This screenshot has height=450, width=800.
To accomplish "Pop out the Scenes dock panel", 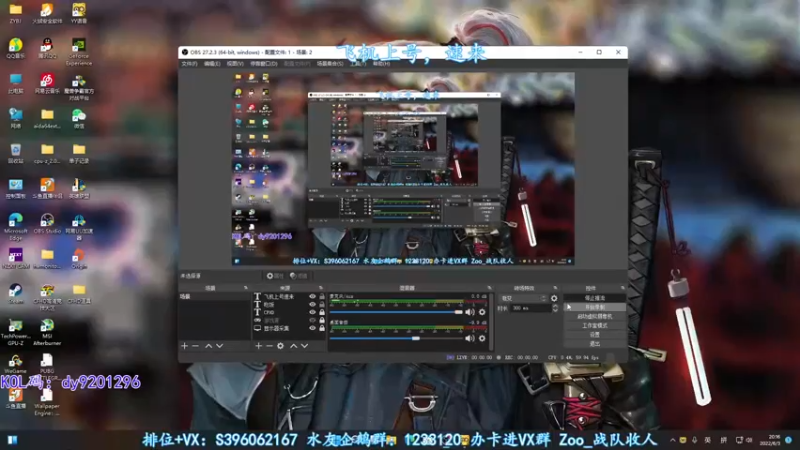I will 246,288.
